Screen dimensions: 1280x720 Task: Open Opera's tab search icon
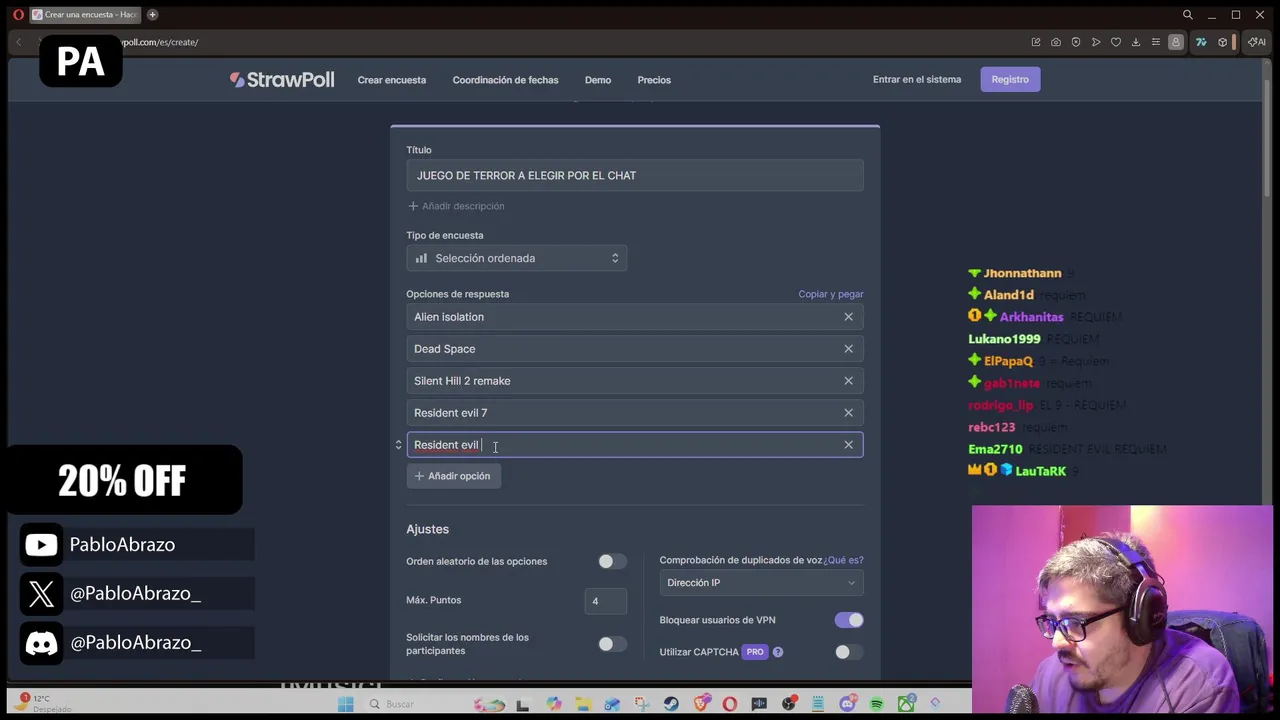(x=1187, y=15)
